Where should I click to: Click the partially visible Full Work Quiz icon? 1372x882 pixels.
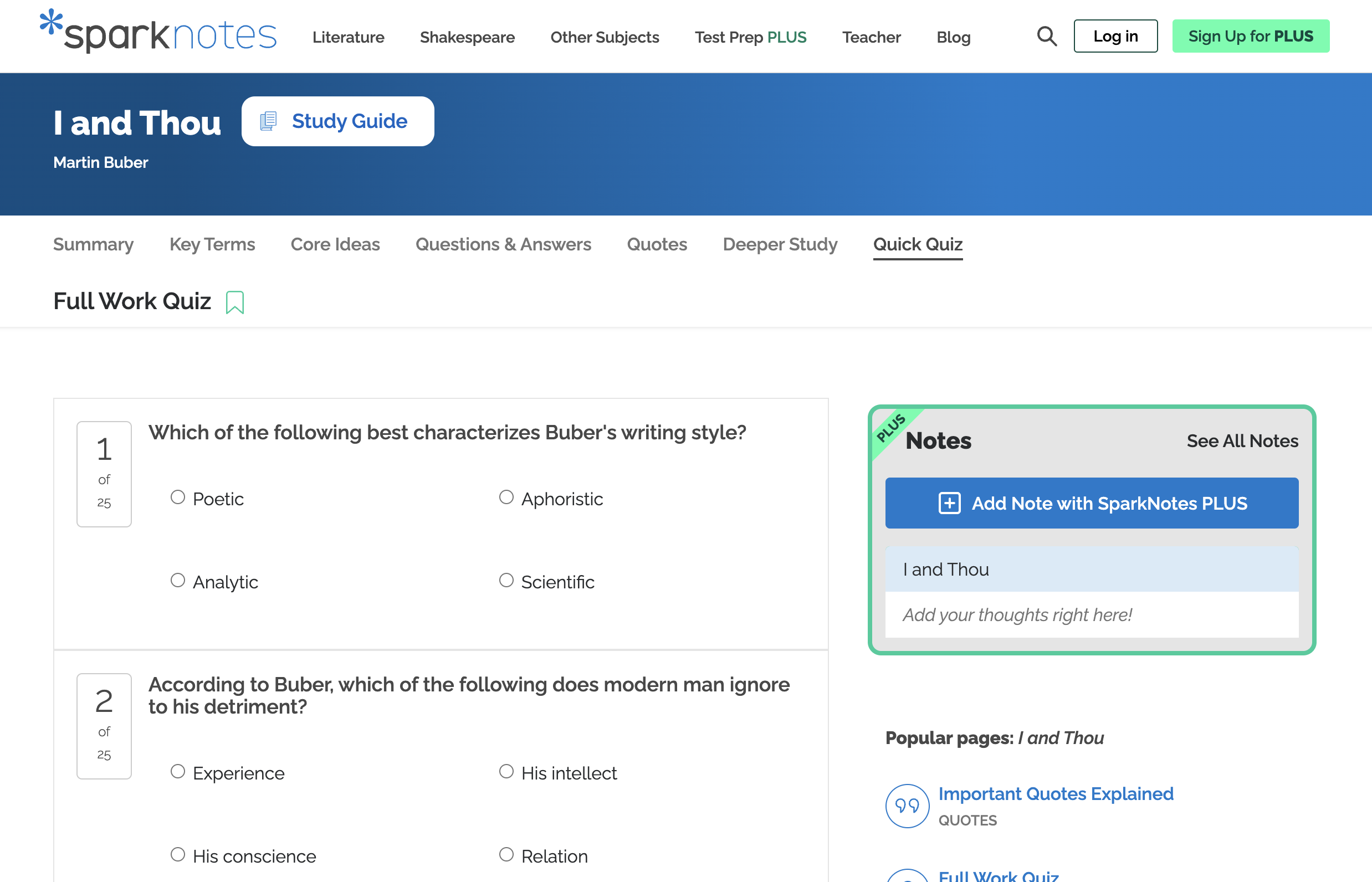pos(907,876)
